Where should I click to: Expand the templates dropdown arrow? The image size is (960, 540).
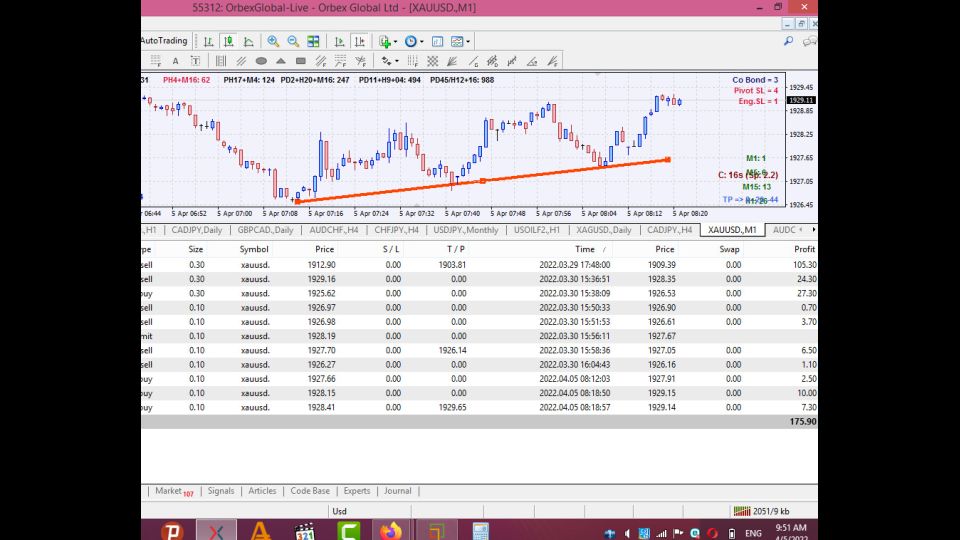pyautogui.click(x=469, y=41)
